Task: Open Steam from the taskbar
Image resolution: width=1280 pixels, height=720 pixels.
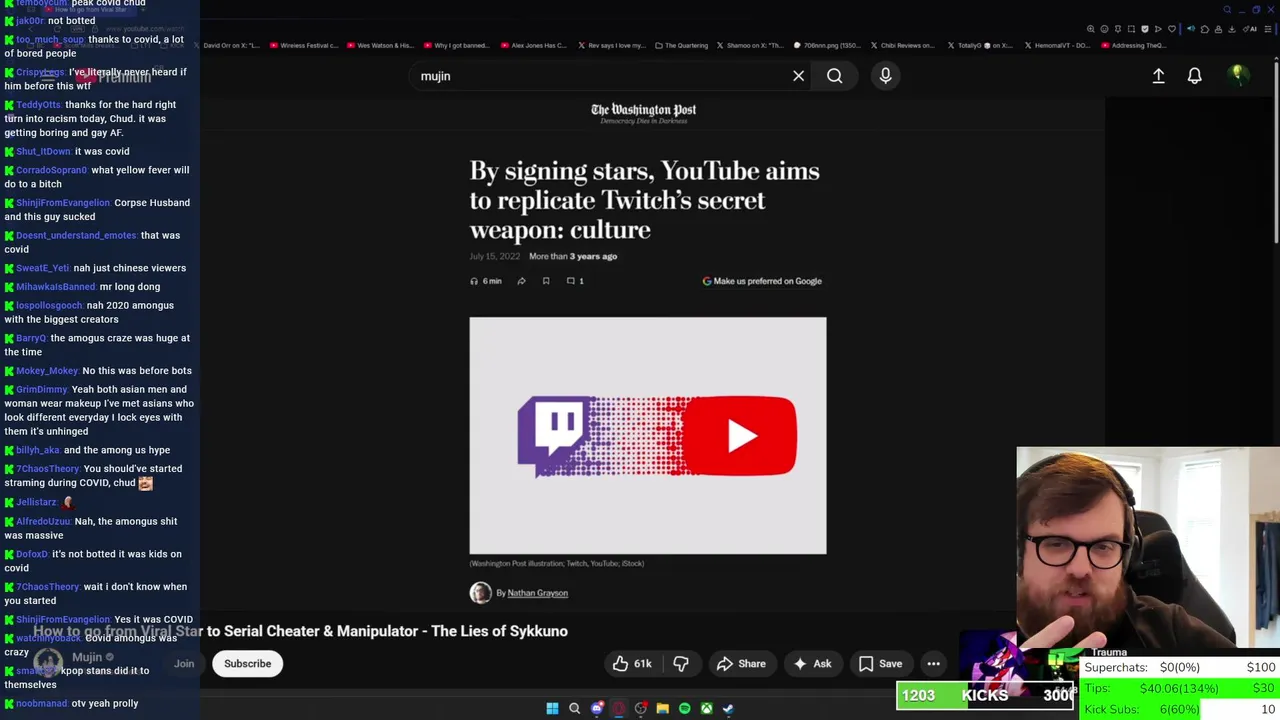Action: pos(728,709)
